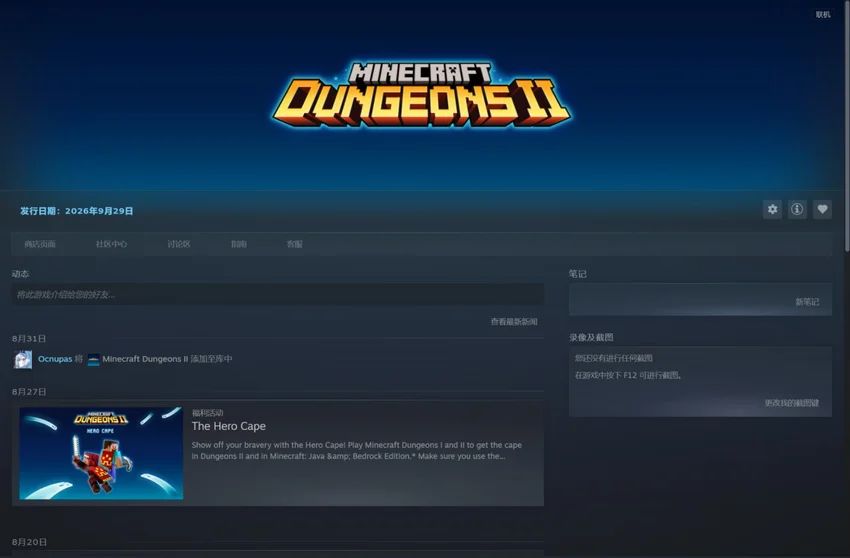The height and width of the screenshot is (558, 850).
Task: Open the 指南 guides tab
Action: point(239,244)
